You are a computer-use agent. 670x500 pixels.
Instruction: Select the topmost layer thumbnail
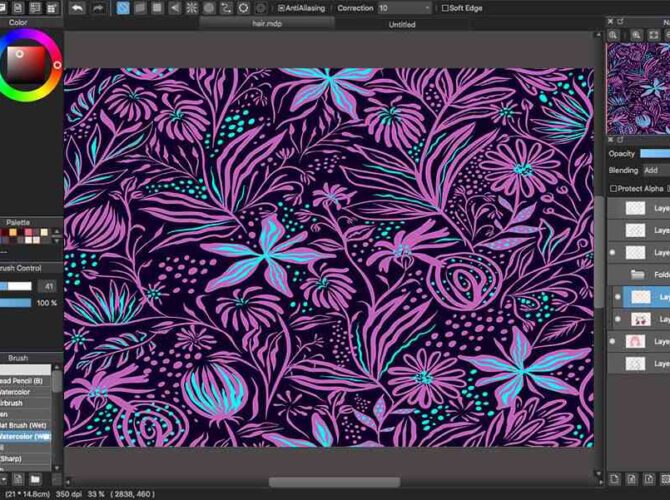click(635, 208)
